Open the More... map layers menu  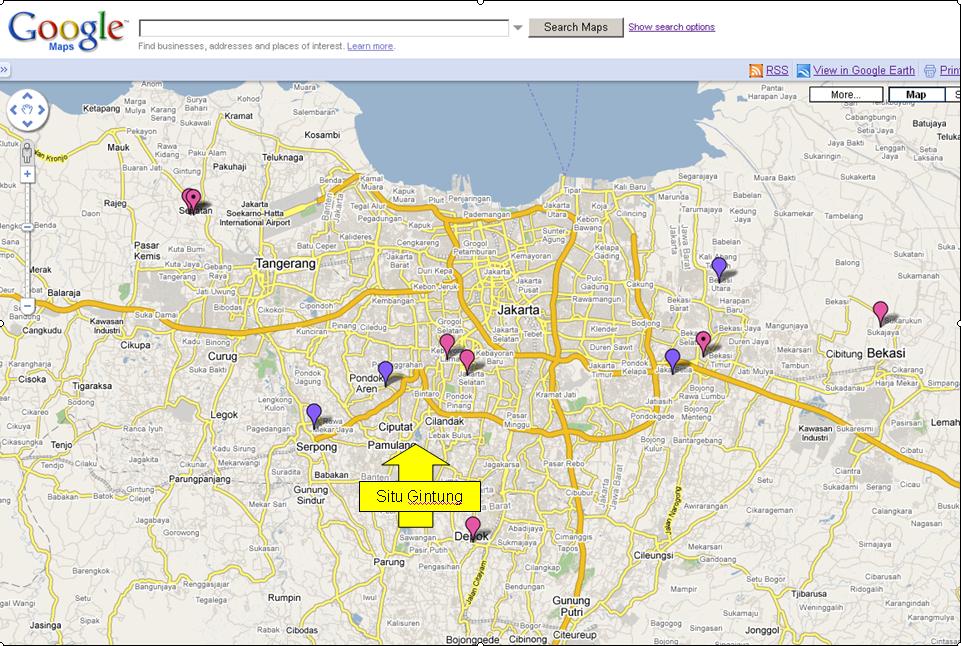point(845,95)
